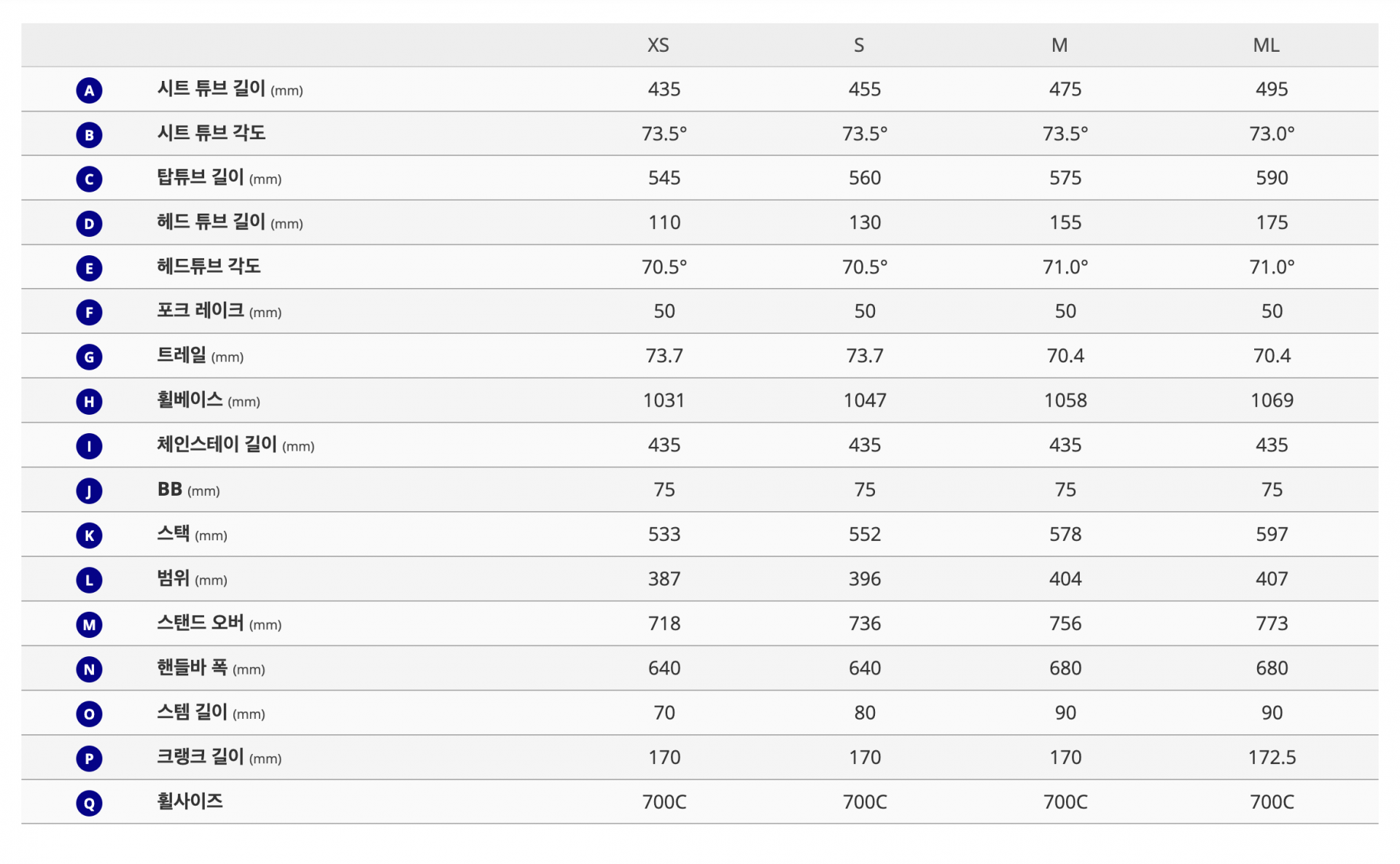Click the P badge for 크랭크 길이
The image size is (1400, 864).
pyautogui.click(x=89, y=759)
